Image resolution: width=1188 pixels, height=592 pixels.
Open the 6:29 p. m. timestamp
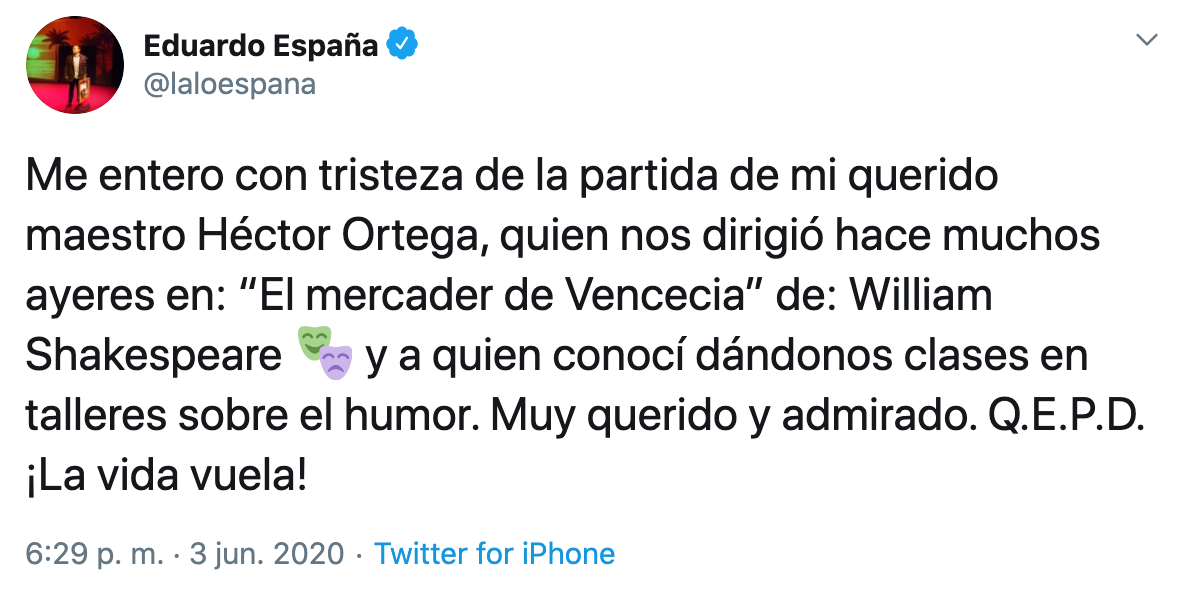94,554
